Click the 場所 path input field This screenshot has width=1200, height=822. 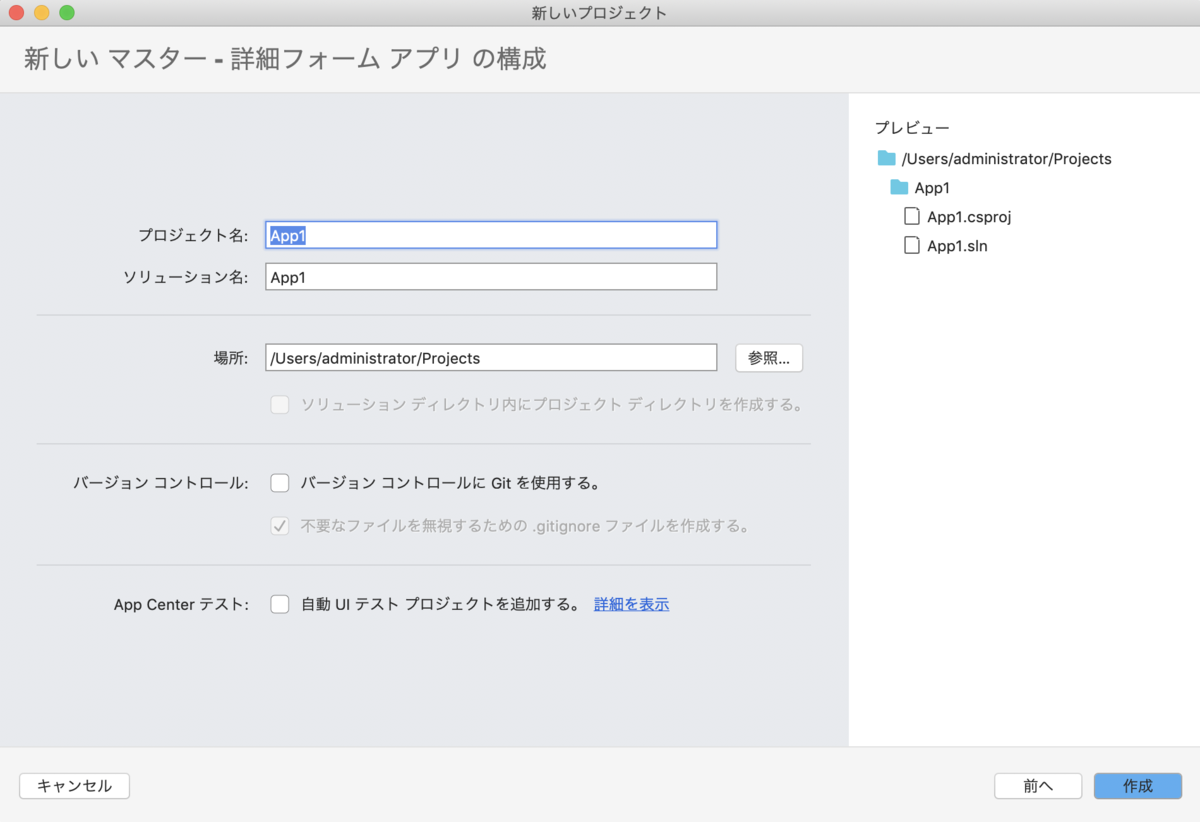coord(490,357)
